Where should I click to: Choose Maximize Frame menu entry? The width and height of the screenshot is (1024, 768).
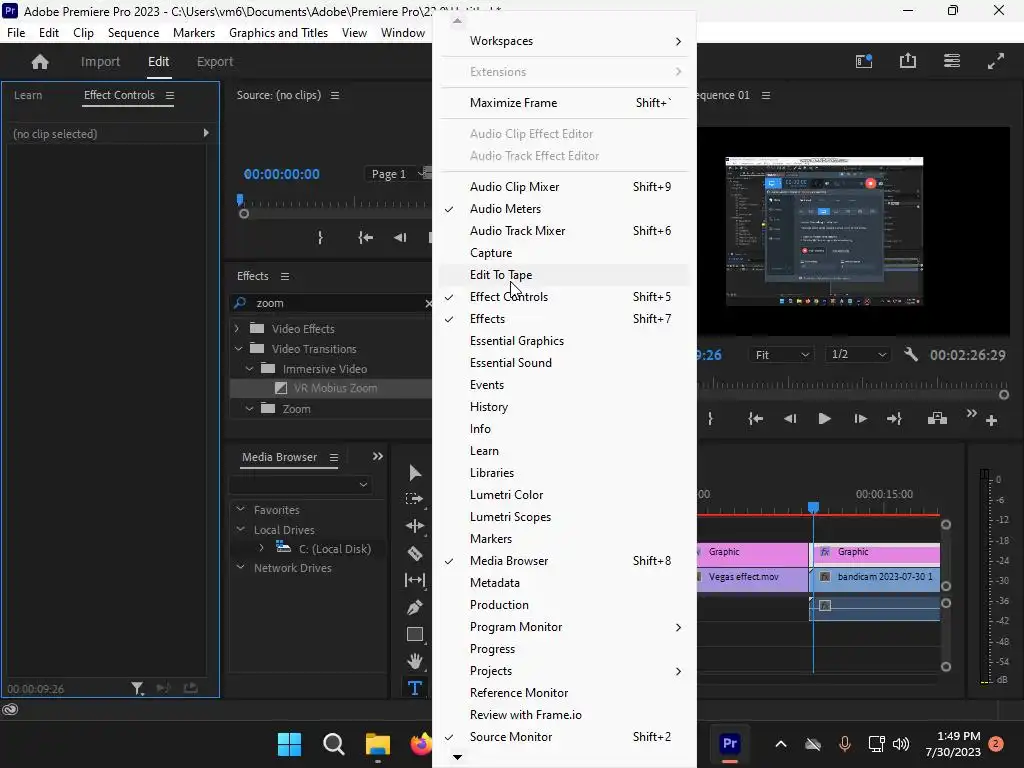565,103
